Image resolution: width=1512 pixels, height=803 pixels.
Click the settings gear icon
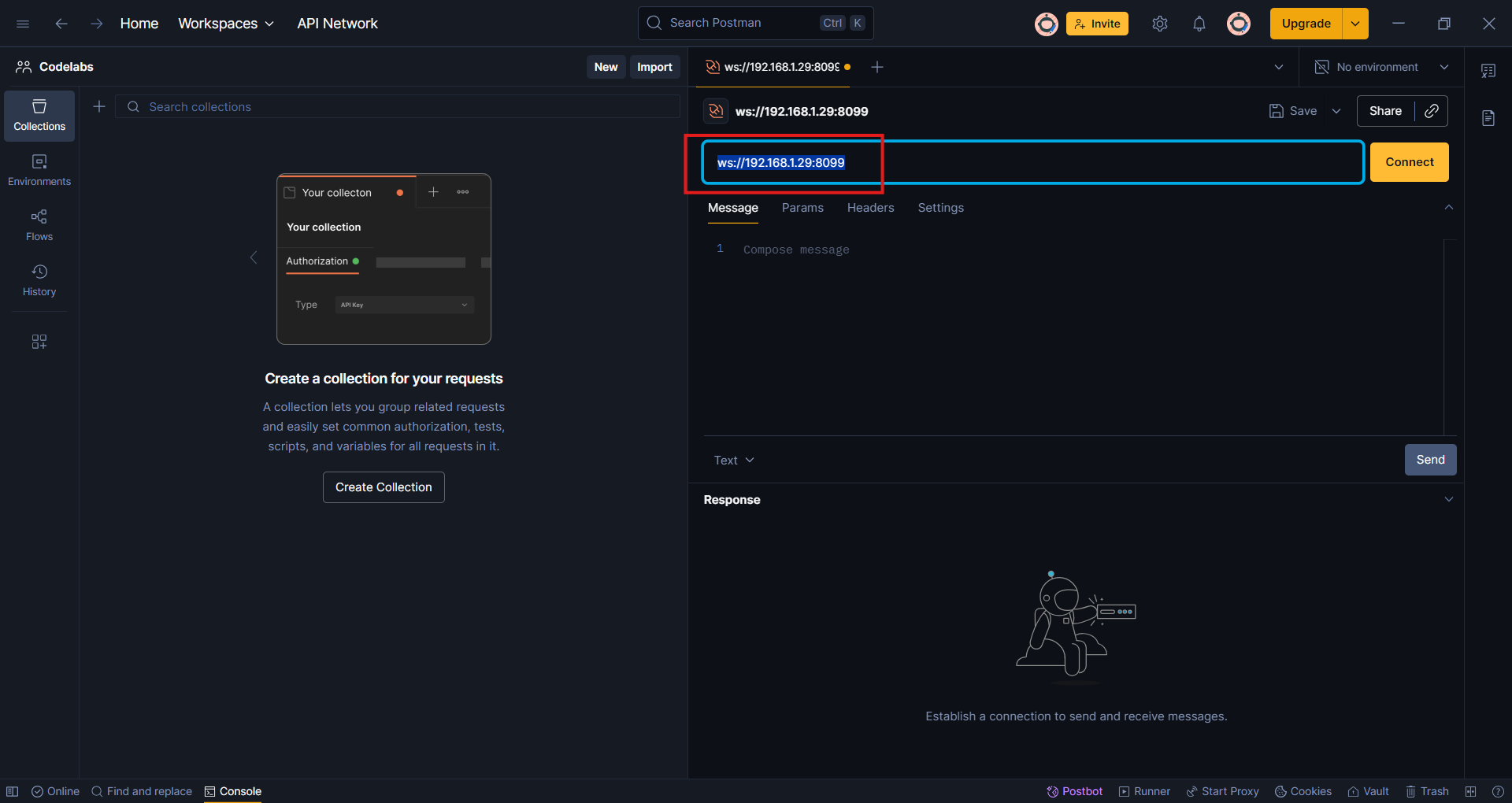coord(1159,24)
